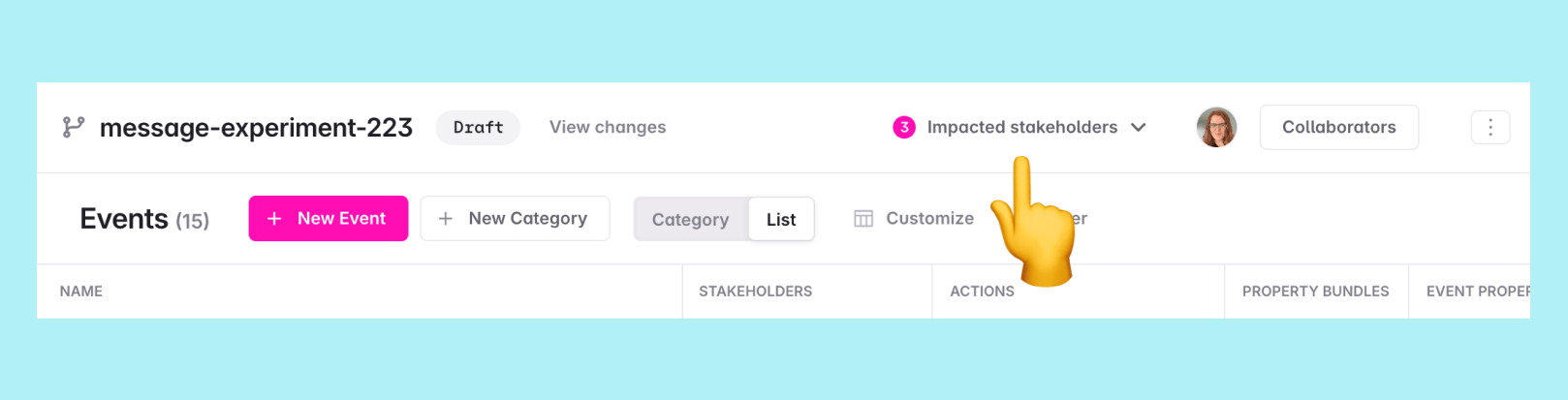This screenshot has width=1568, height=400.
Task: Click the plus icon in New Category
Action: [446, 219]
